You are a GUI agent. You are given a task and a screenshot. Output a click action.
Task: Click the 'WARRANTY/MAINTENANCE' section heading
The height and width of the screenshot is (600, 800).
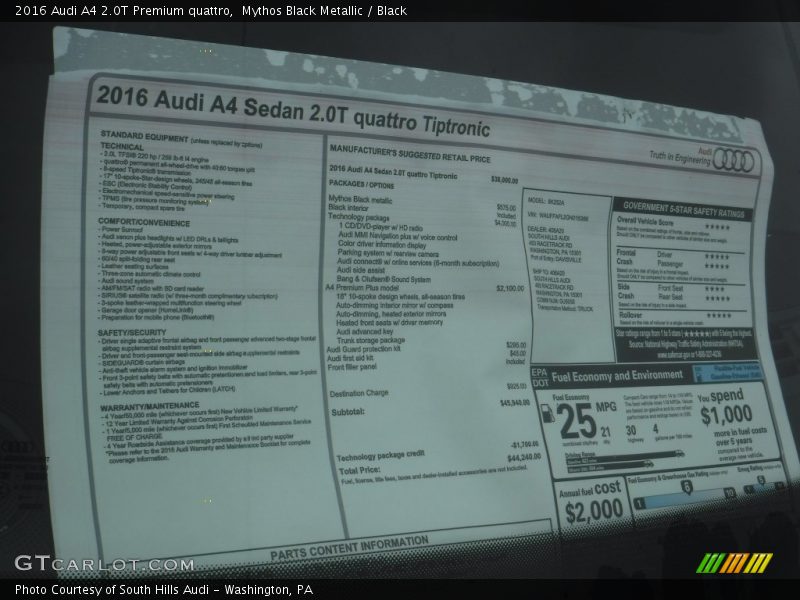pos(149,407)
